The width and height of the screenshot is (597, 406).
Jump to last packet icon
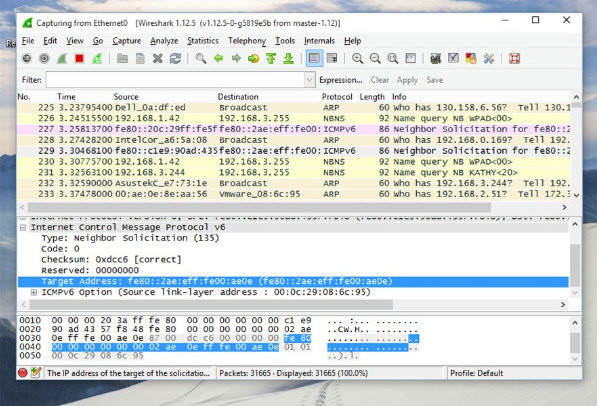pos(289,59)
